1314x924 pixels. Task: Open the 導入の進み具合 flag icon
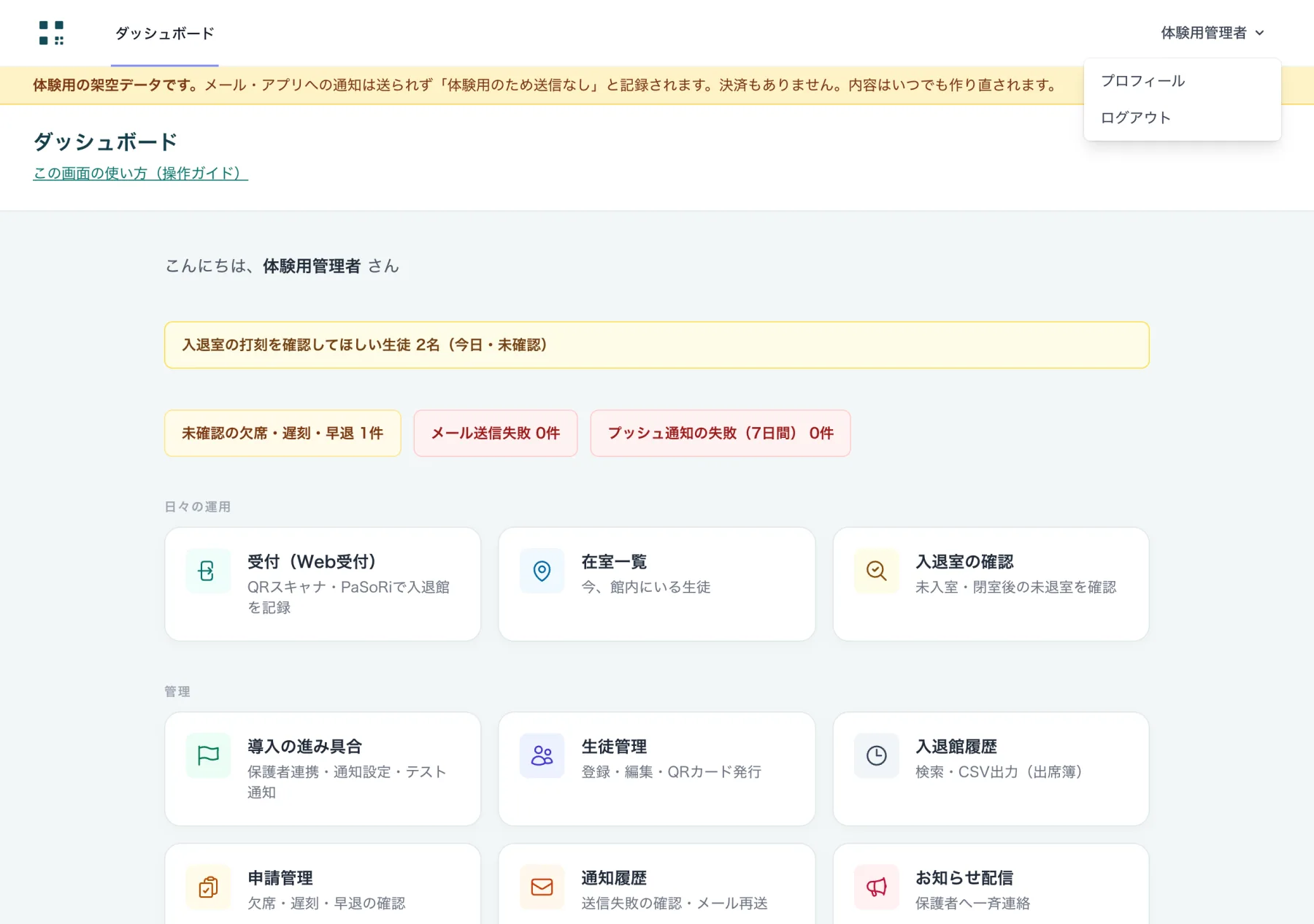tap(207, 755)
